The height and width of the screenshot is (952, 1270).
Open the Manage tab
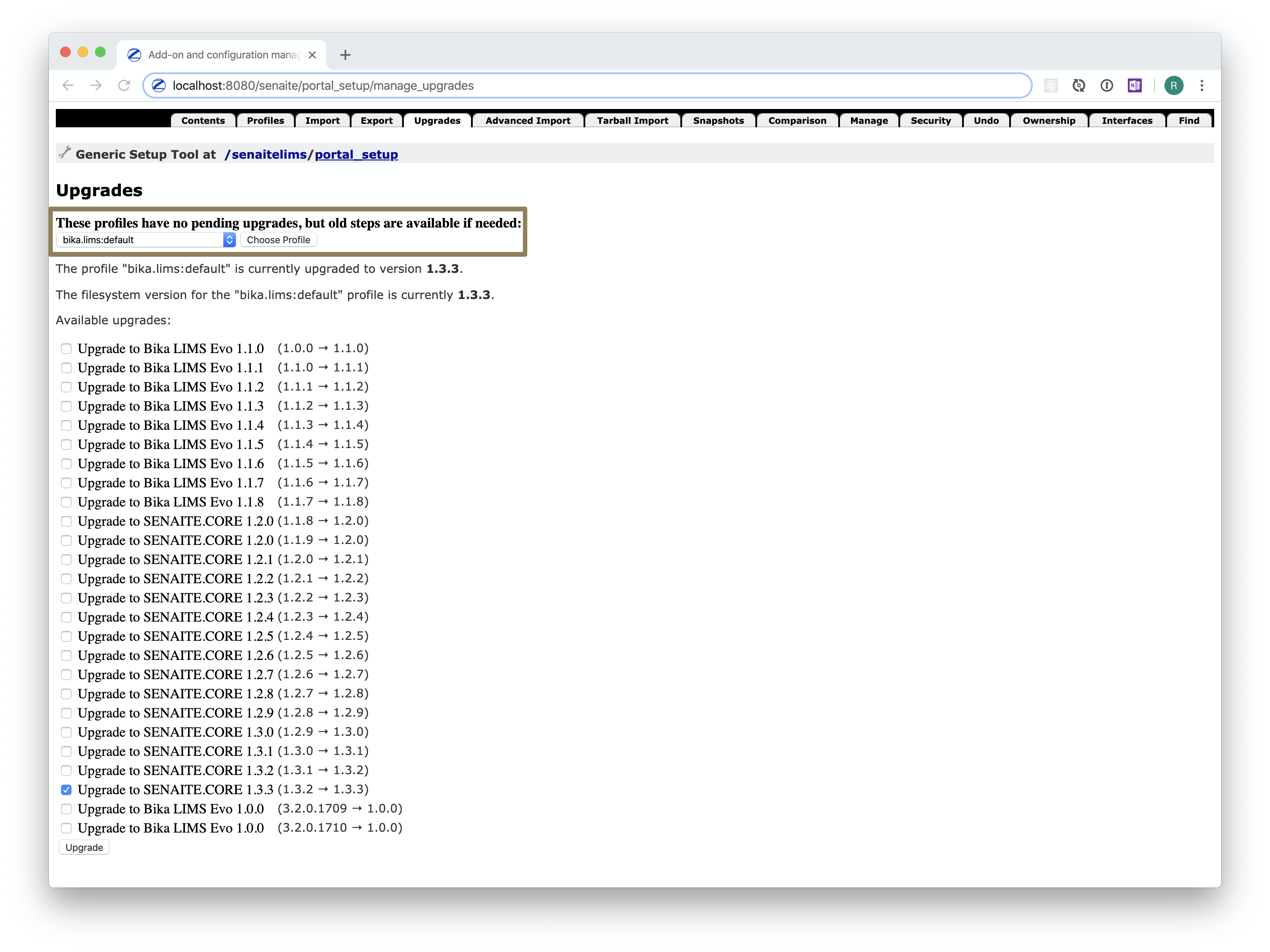(869, 120)
